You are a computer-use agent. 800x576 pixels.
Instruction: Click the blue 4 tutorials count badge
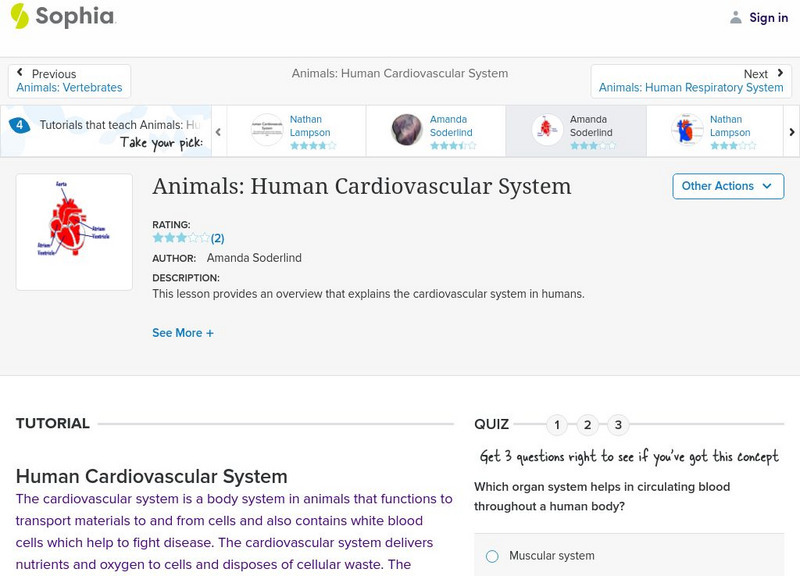[x=19, y=125]
